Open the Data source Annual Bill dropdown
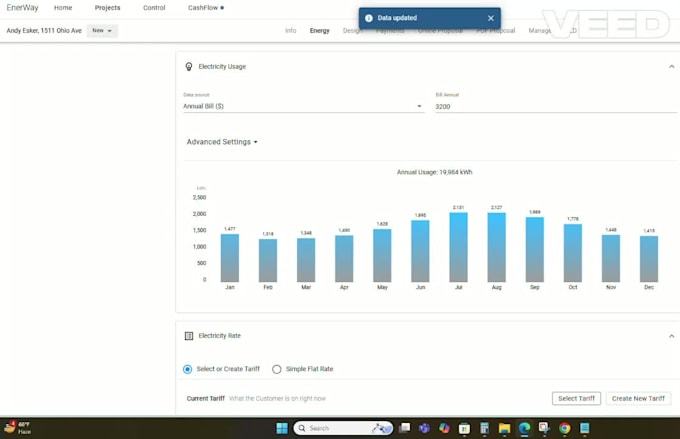This screenshot has width=680, height=439. pyautogui.click(x=303, y=106)
